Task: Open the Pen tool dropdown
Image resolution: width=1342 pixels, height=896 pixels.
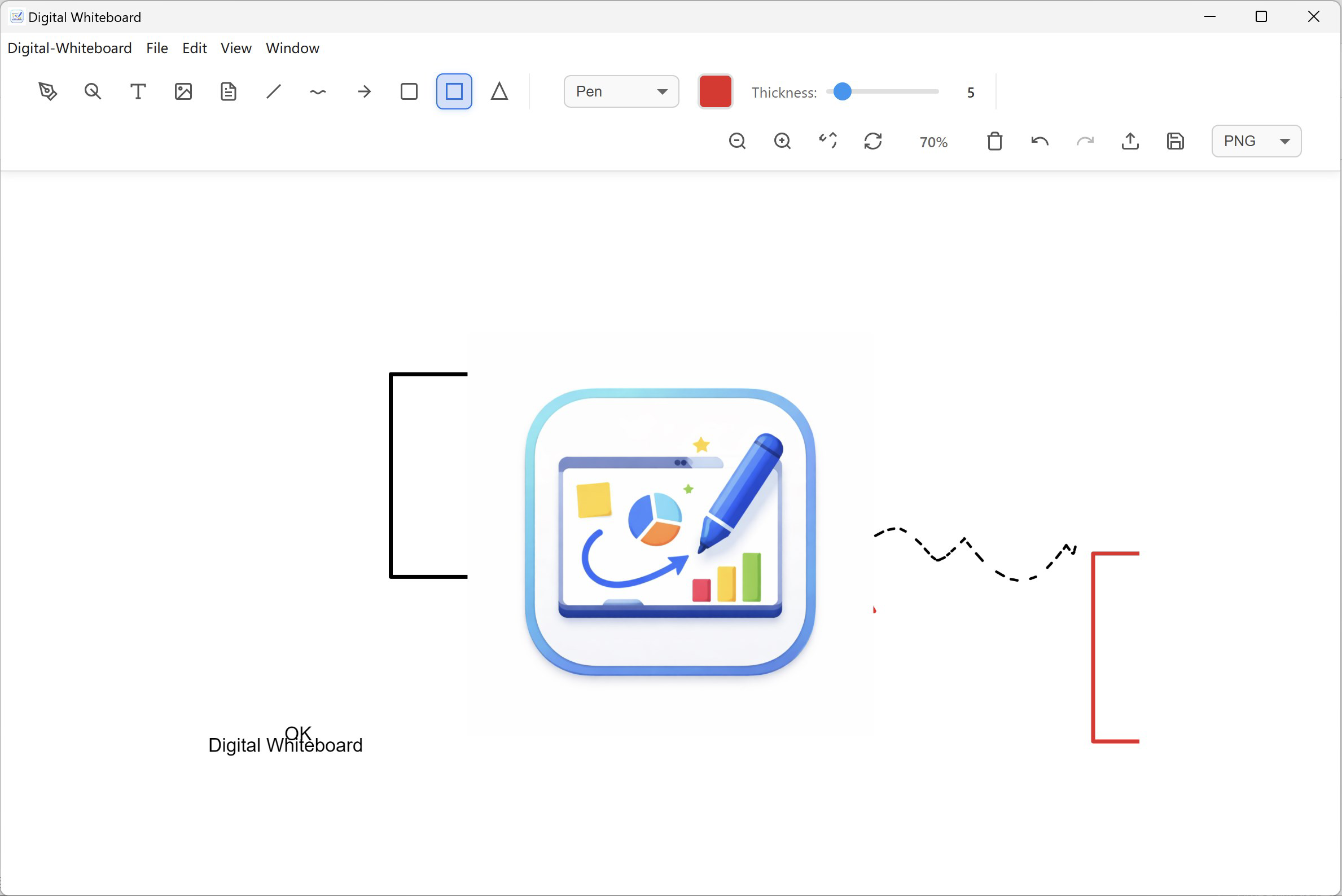Action: pos(621,91)
